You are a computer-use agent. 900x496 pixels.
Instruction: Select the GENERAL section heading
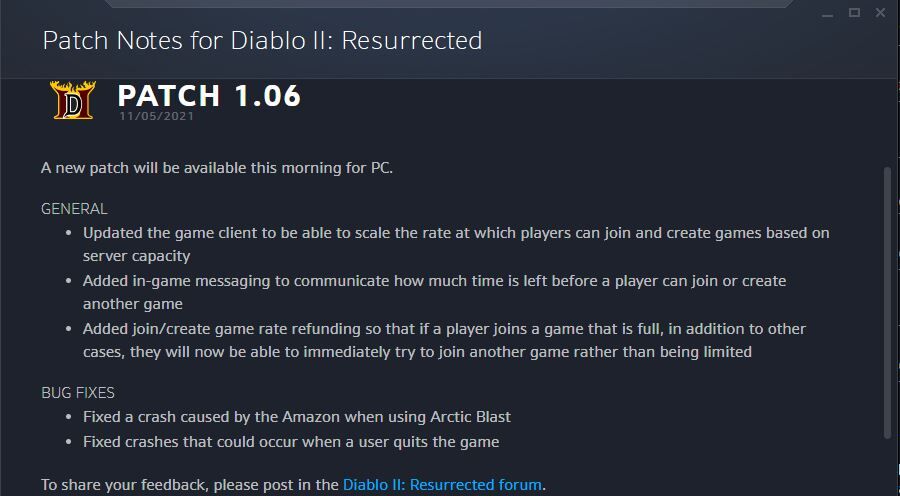(x=74, y=208)
